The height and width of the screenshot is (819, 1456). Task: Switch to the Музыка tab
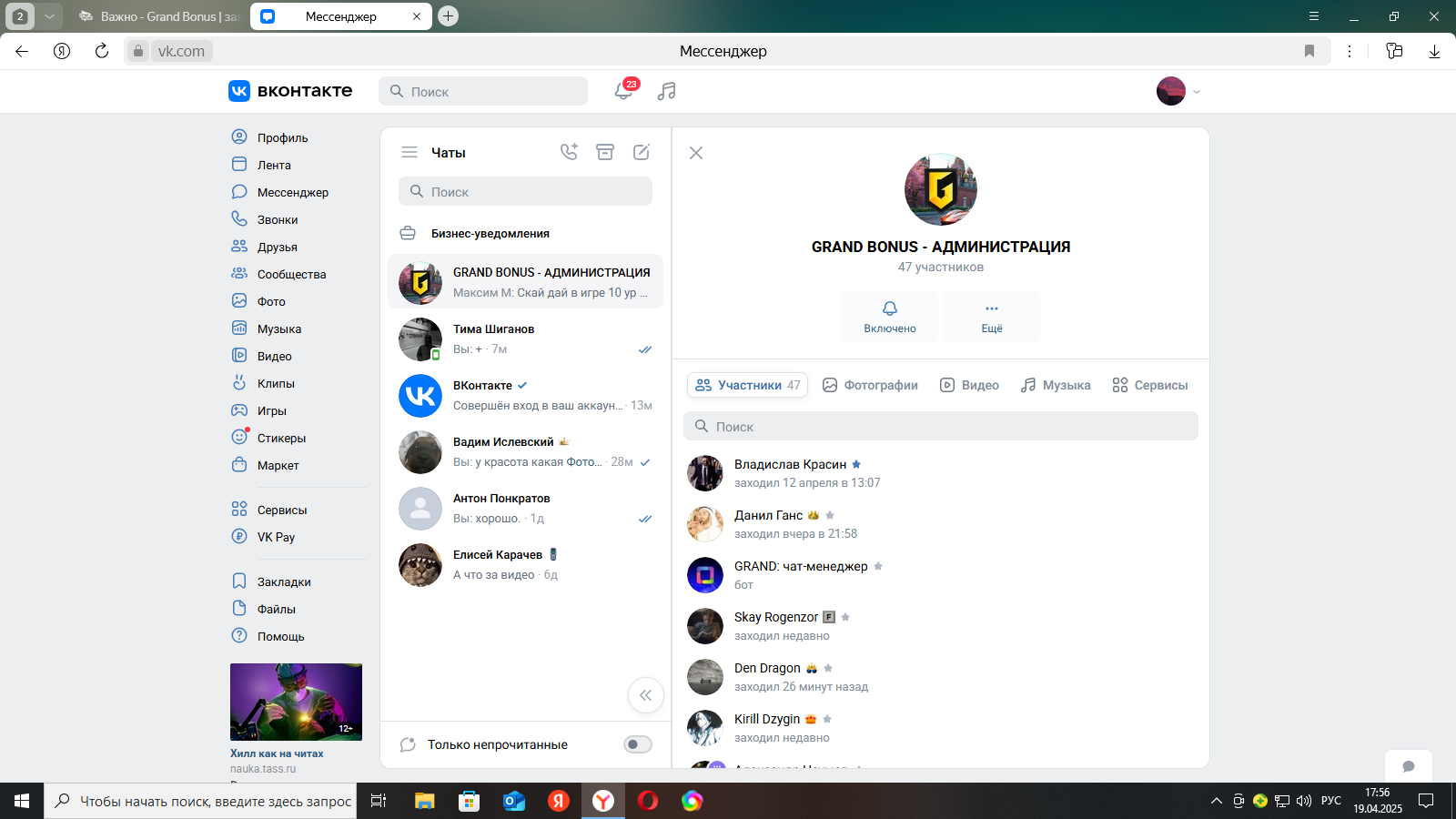coord(1056,385)
